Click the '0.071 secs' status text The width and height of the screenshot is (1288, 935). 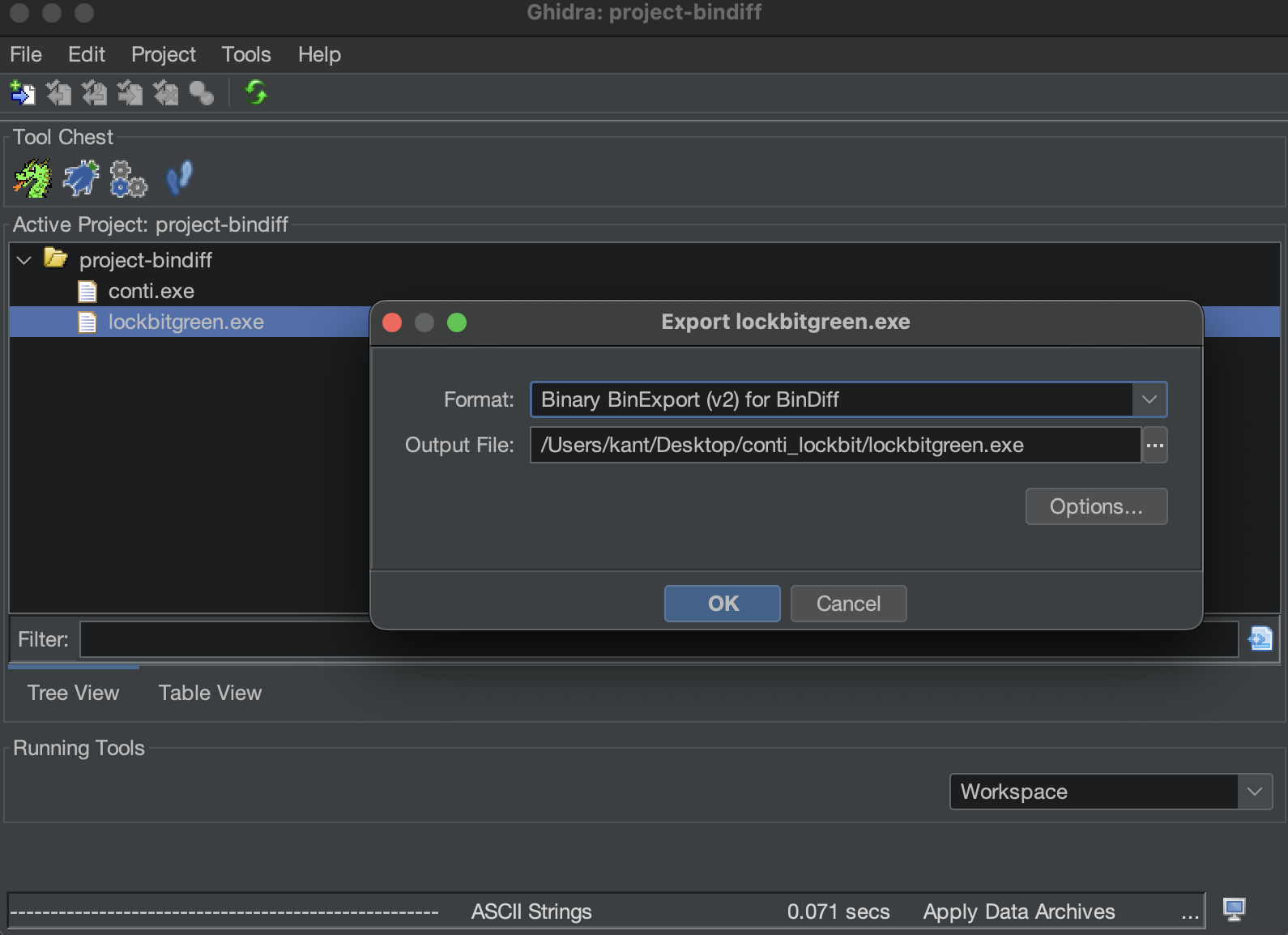838,912
